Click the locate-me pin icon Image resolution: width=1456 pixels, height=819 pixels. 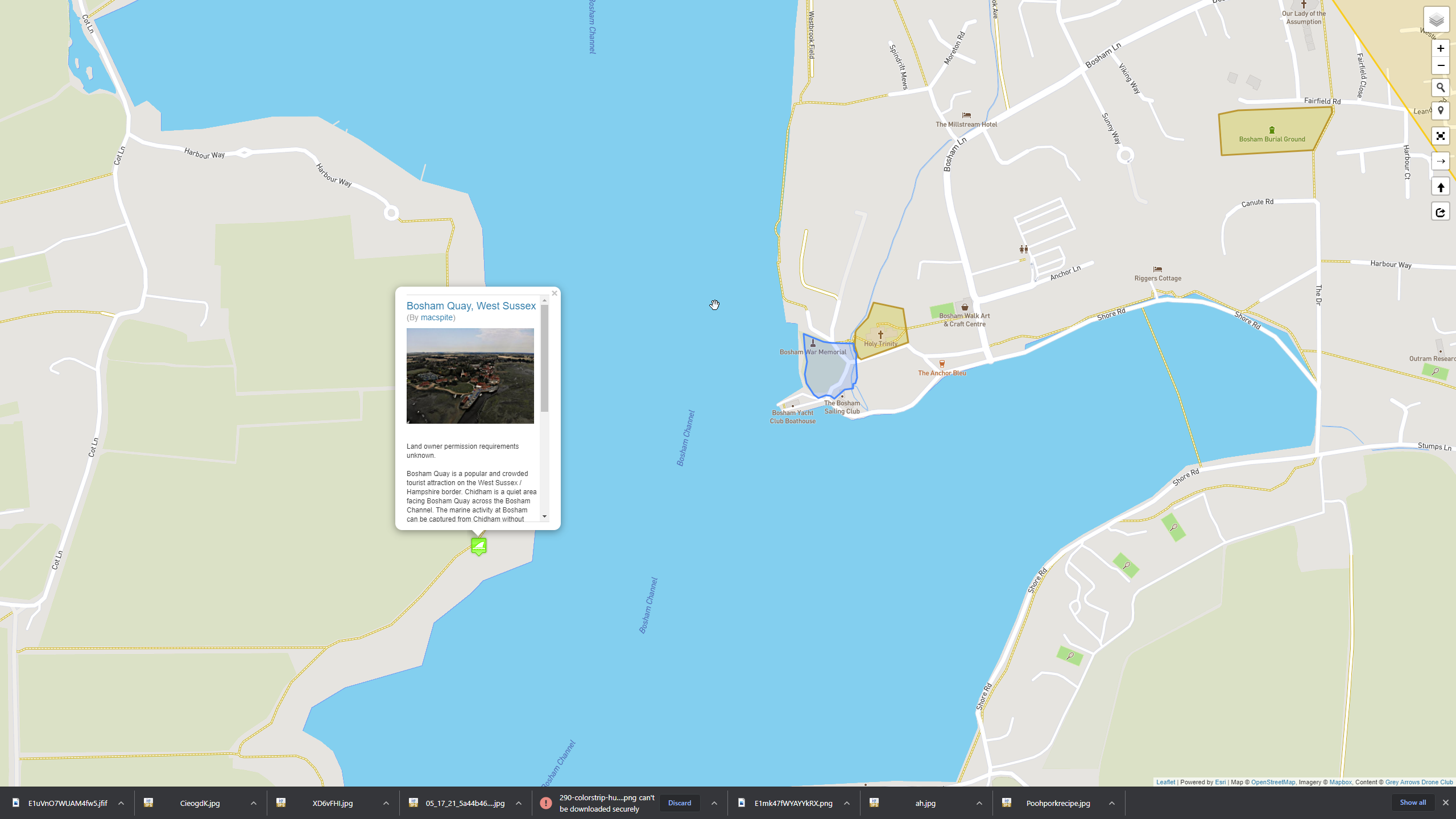1440,110
